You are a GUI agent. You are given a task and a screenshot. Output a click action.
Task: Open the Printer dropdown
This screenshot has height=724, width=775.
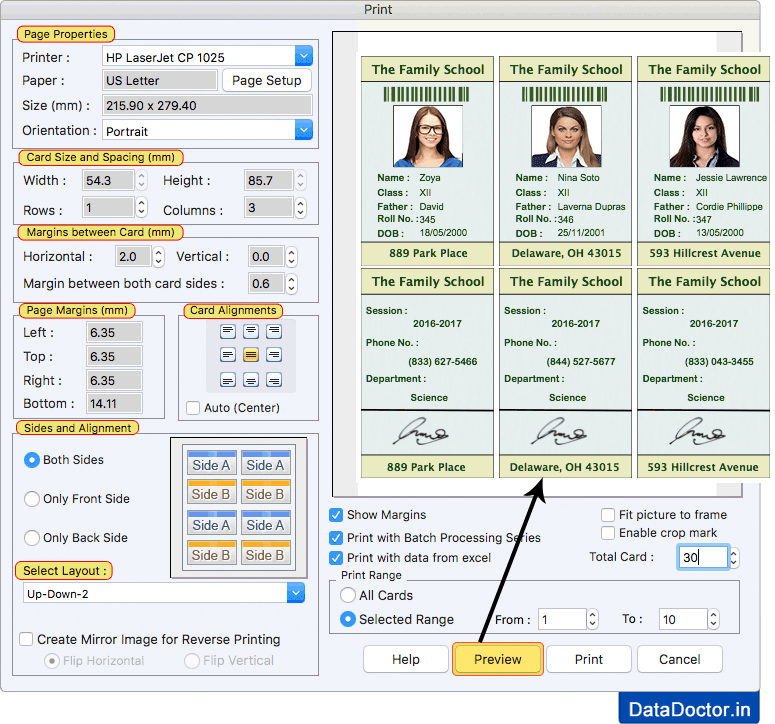click(x=303, y=56)
